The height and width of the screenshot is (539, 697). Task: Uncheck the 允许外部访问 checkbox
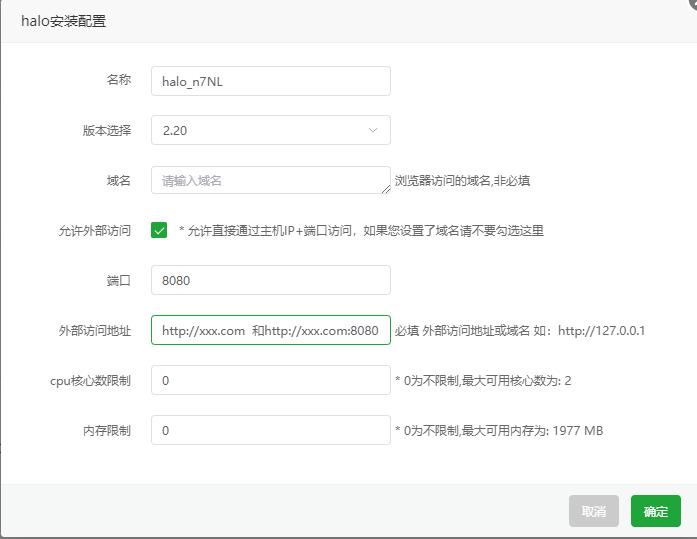[x=159, y=230]
